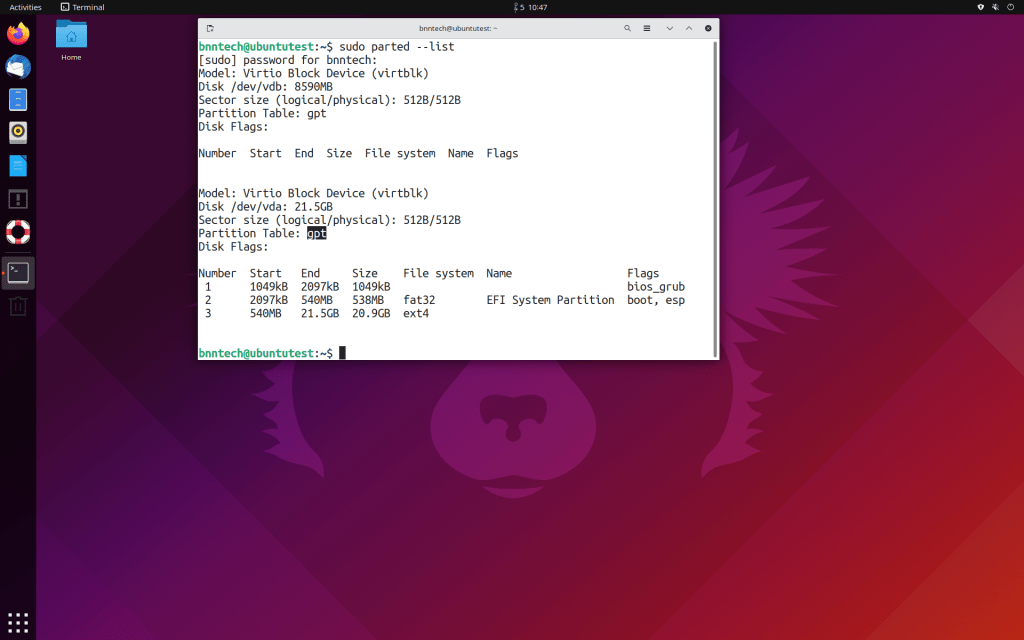This screenshot has width=1024, height=640.
Task: Launch Rhythmbox music player
Action: pos(18,132)
